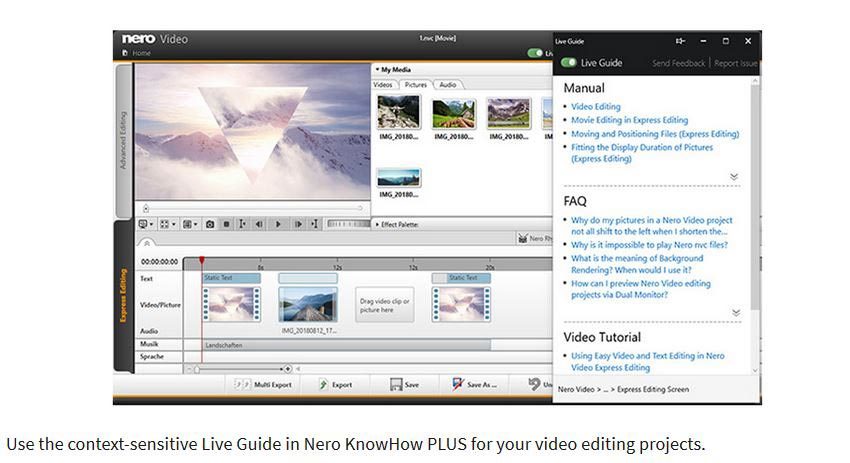The image size is (850, 463).
Task: Select the green valley picture thumbnail
Action: [454, 113]
